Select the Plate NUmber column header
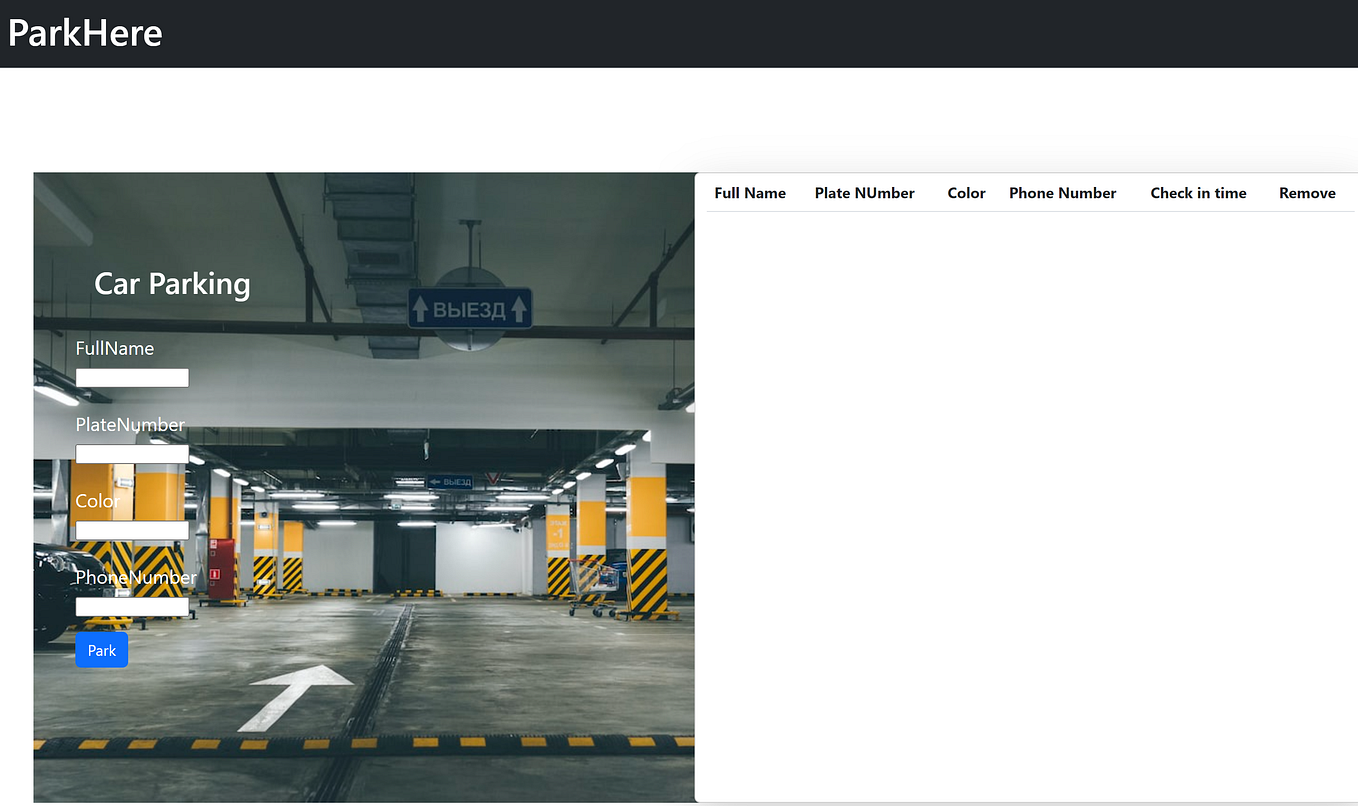 coord(864,193)
